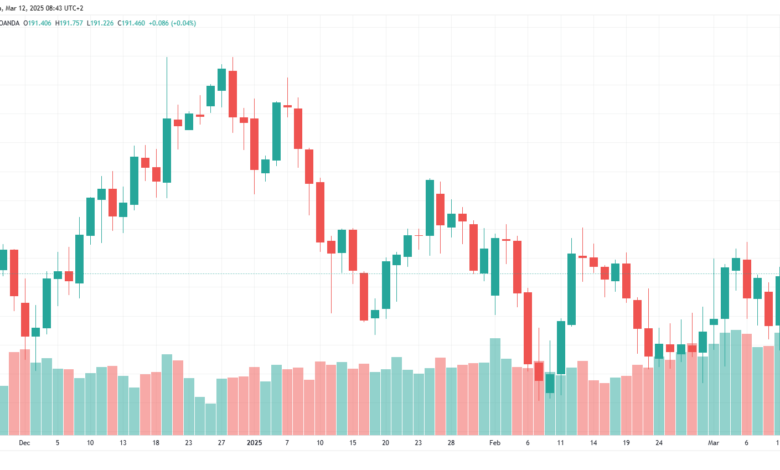The image size is (780, 470).
Task: Click the tallest green volume bar near Feb
Action: tap(495, 387)
